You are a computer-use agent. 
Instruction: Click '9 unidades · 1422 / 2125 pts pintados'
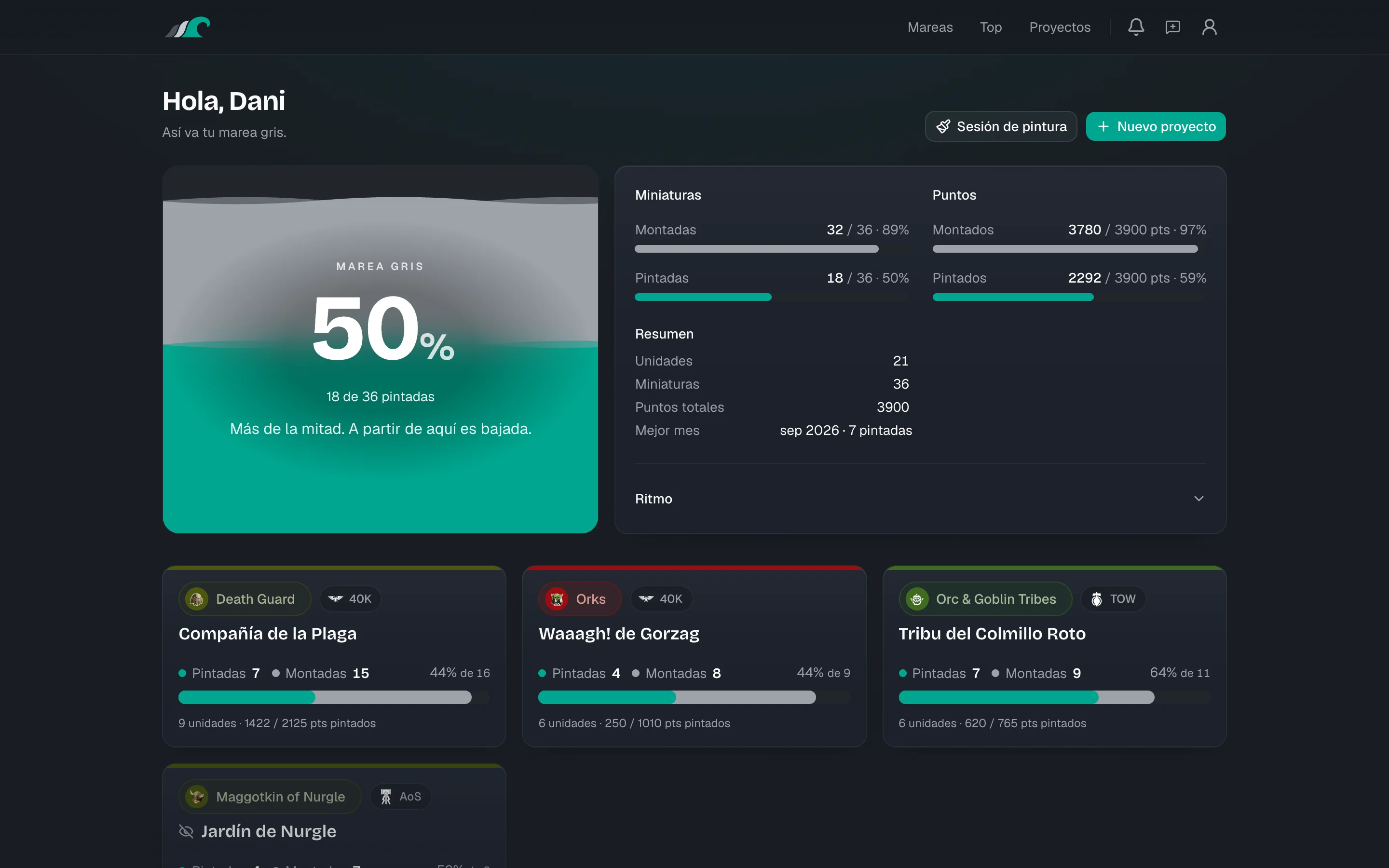pos(277,723)
